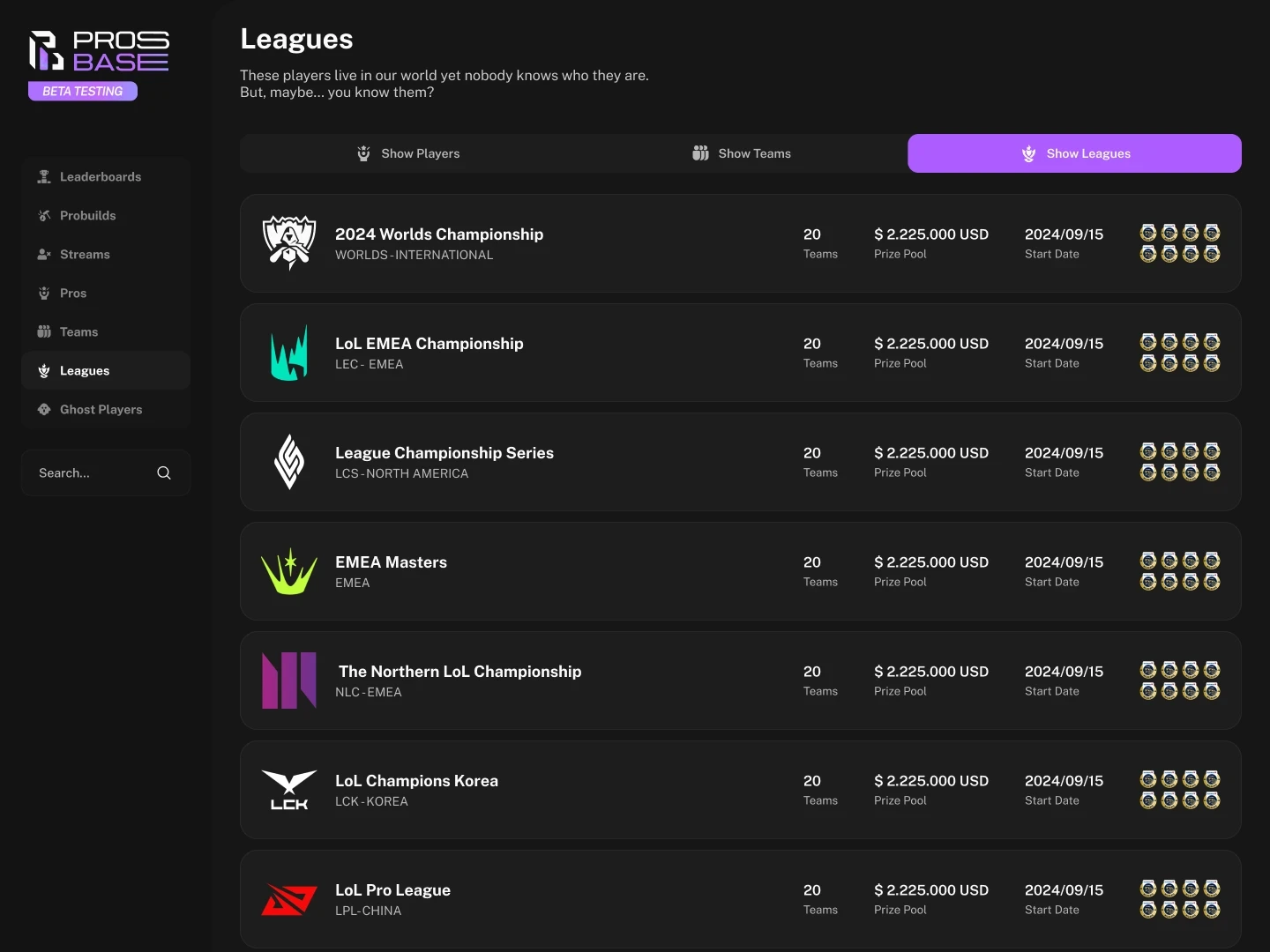1270x952 pixels.
Task: Open Leaderboards from the sidebar
Action: coord(106,177)
